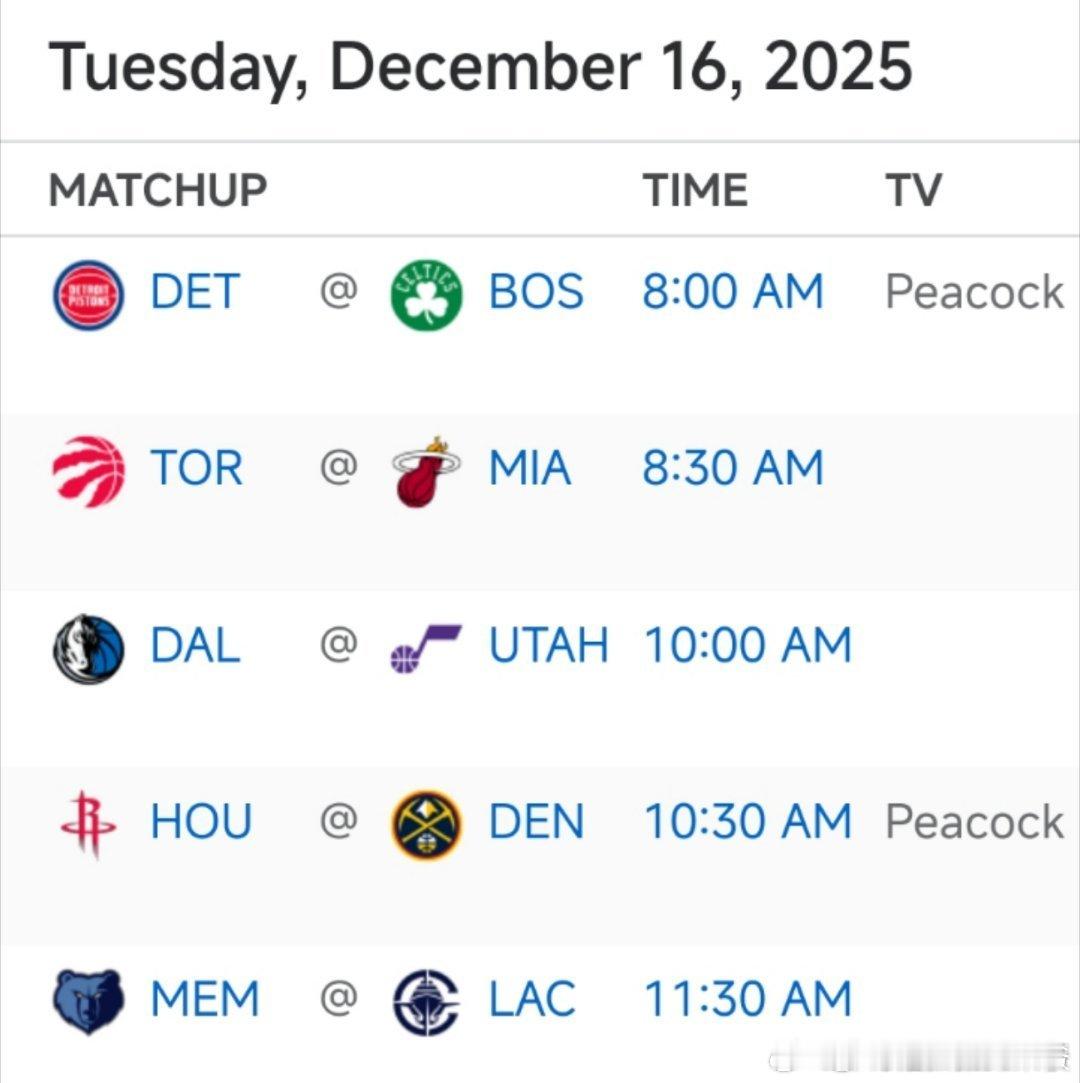
Task: Click Peacock in the HOU at DEN row
Action: coord(974,821)
